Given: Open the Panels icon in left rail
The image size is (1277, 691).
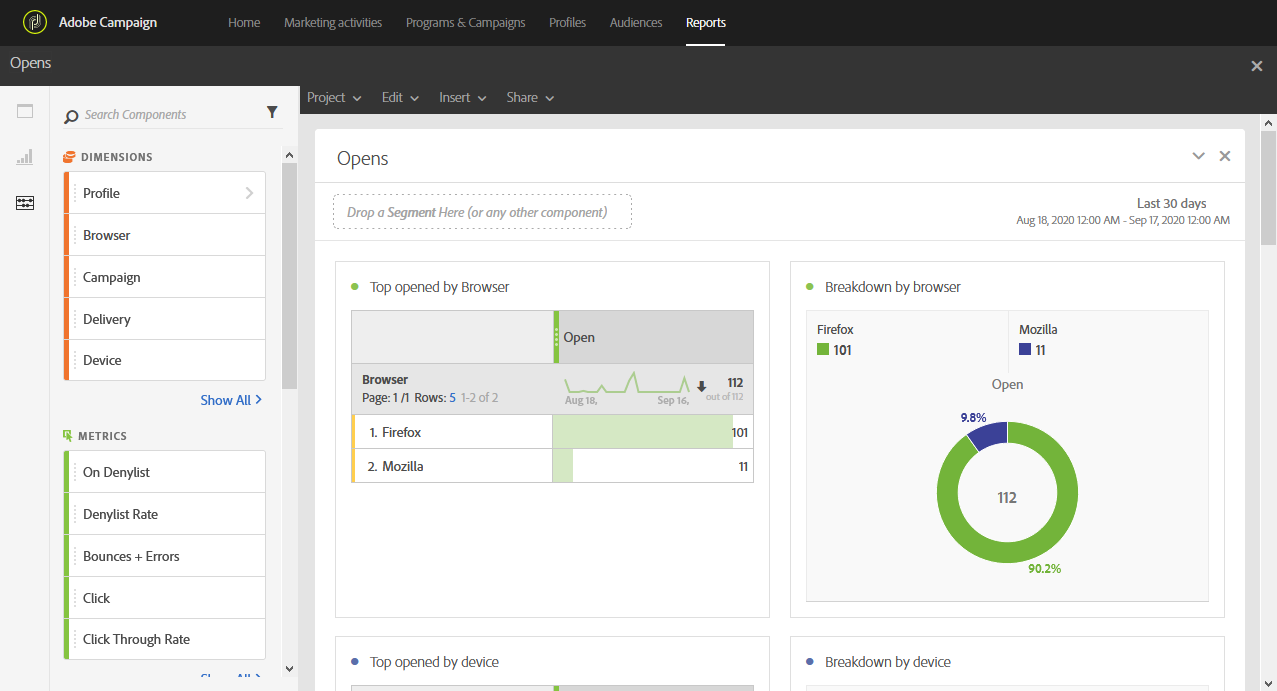Looking at the screenshot, I should click(x=25, y=111).
